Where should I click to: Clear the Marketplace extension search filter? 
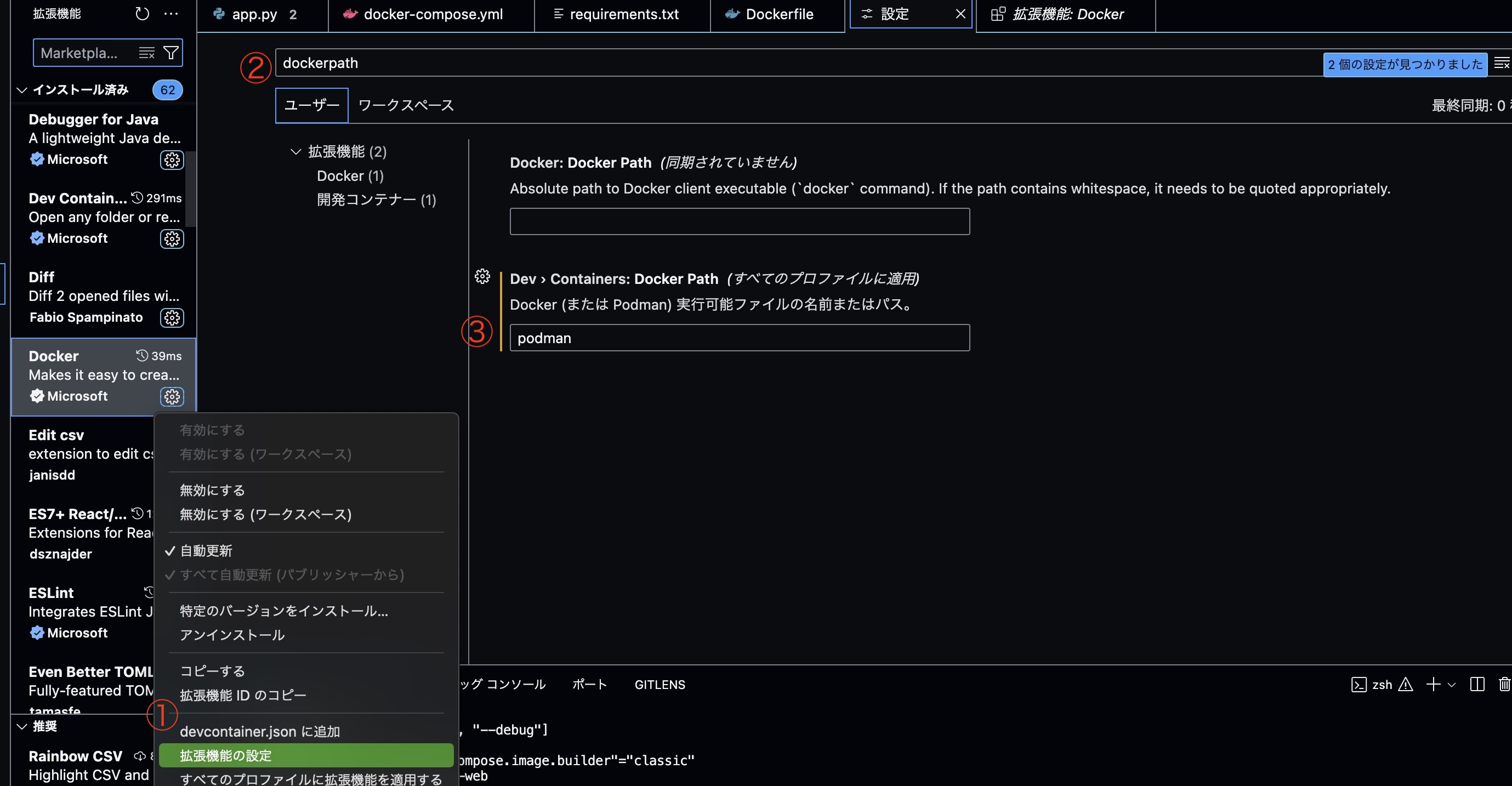(146, 52)
